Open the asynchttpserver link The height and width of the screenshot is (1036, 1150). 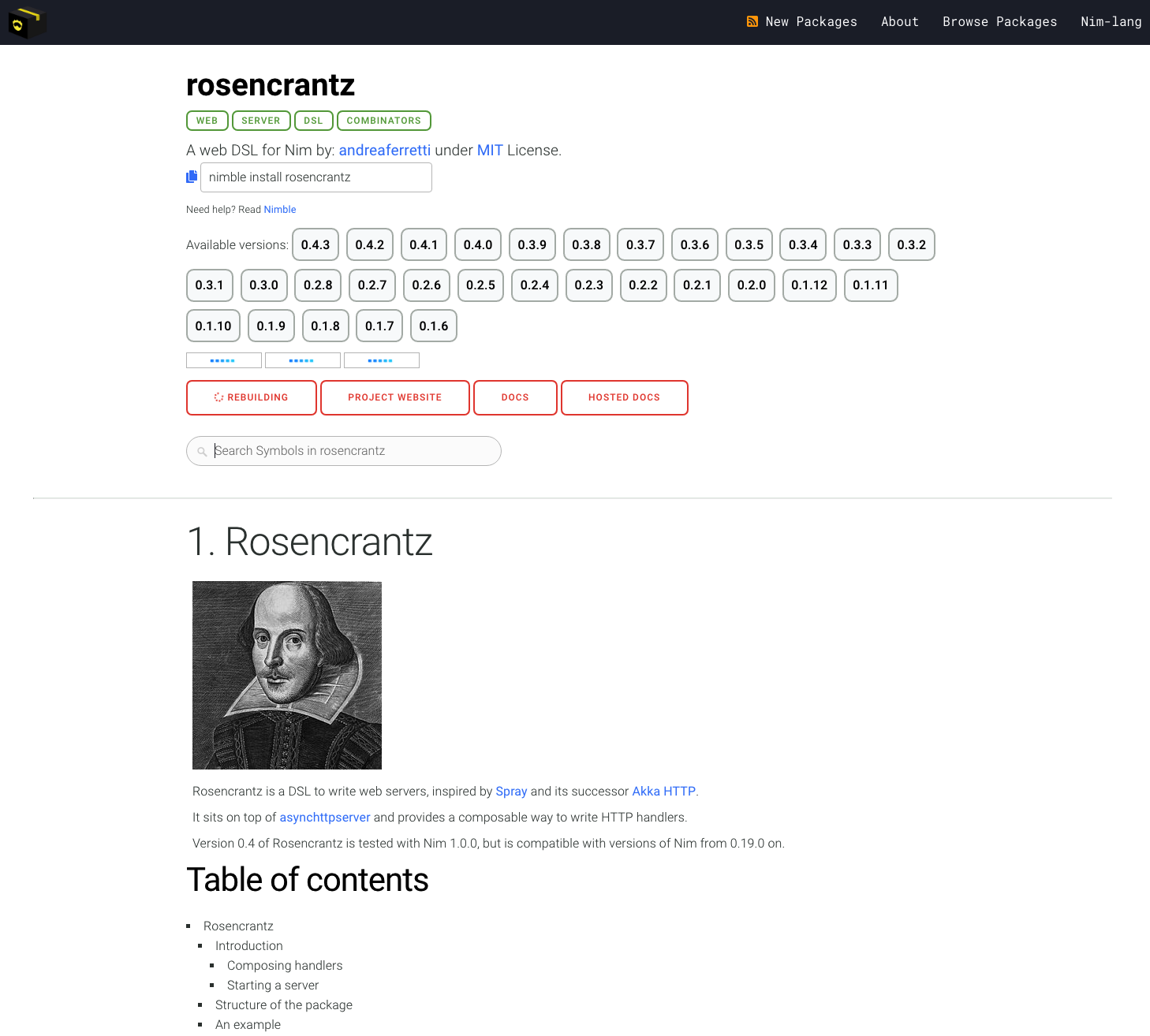[325, 818]
